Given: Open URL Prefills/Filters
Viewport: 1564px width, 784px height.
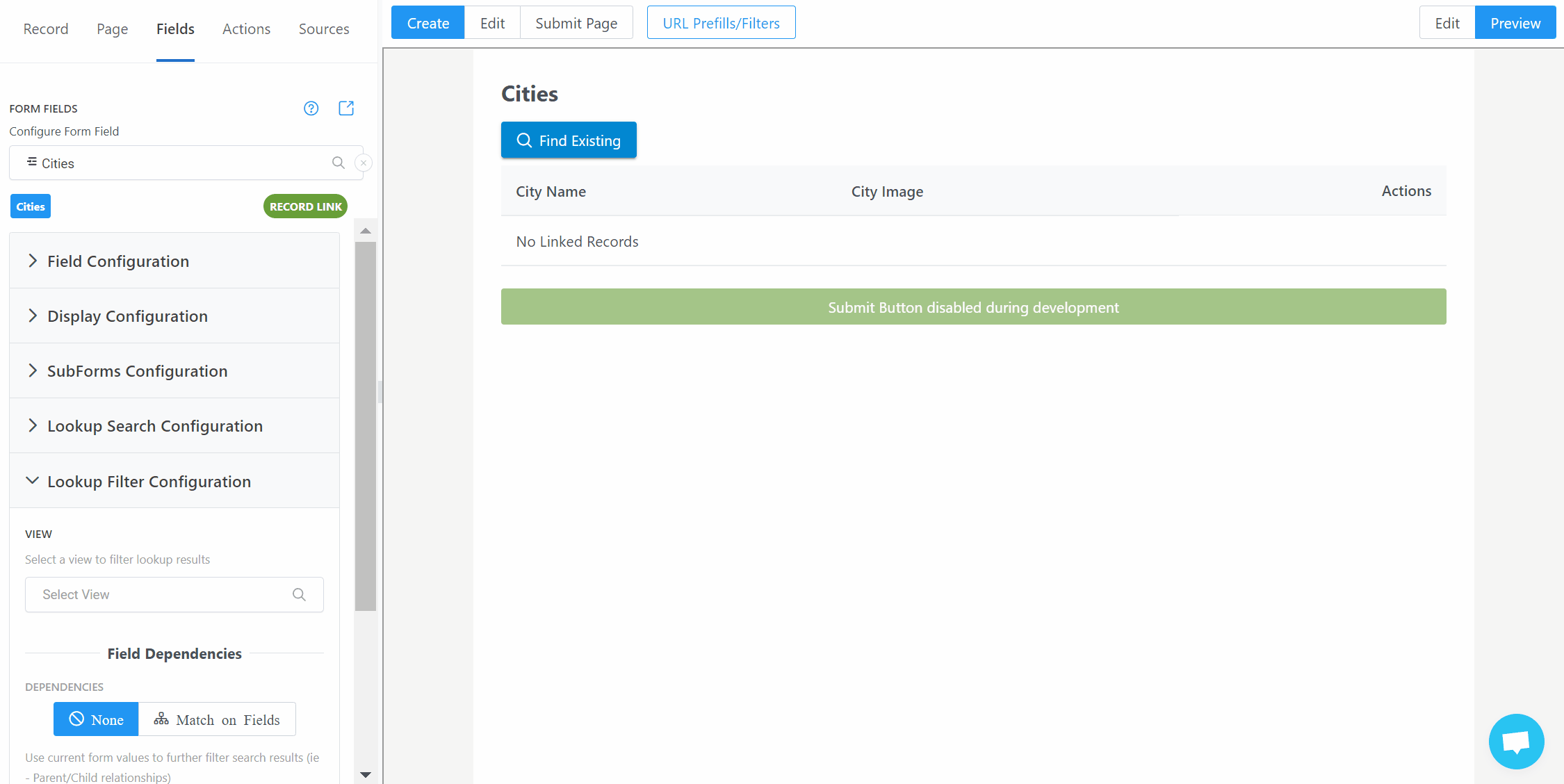Looking at the screenshot, I should (x=721, y=23).
